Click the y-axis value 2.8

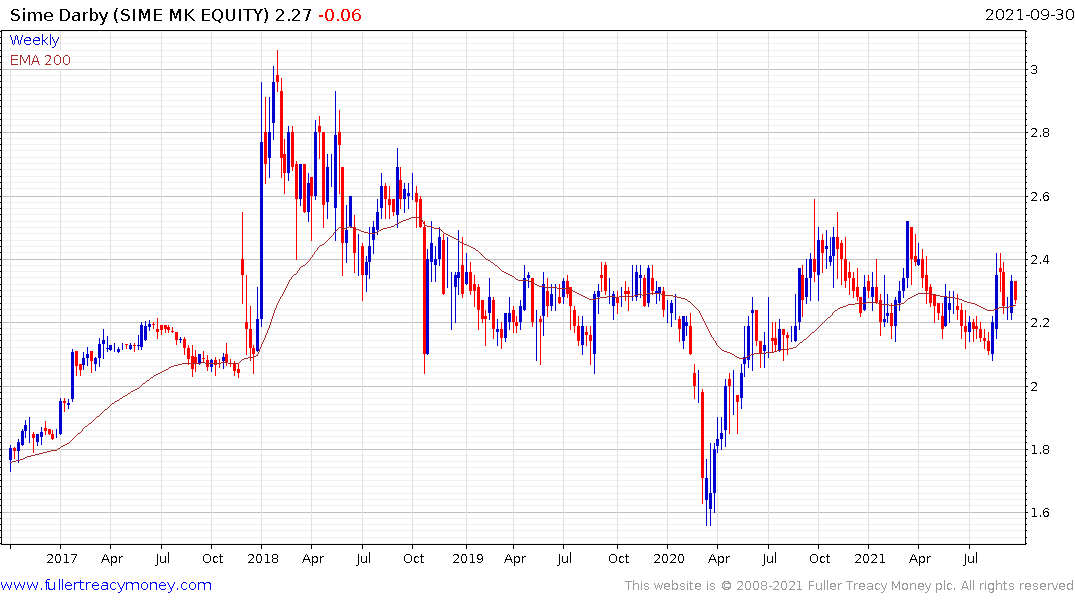pos(1040,133)
